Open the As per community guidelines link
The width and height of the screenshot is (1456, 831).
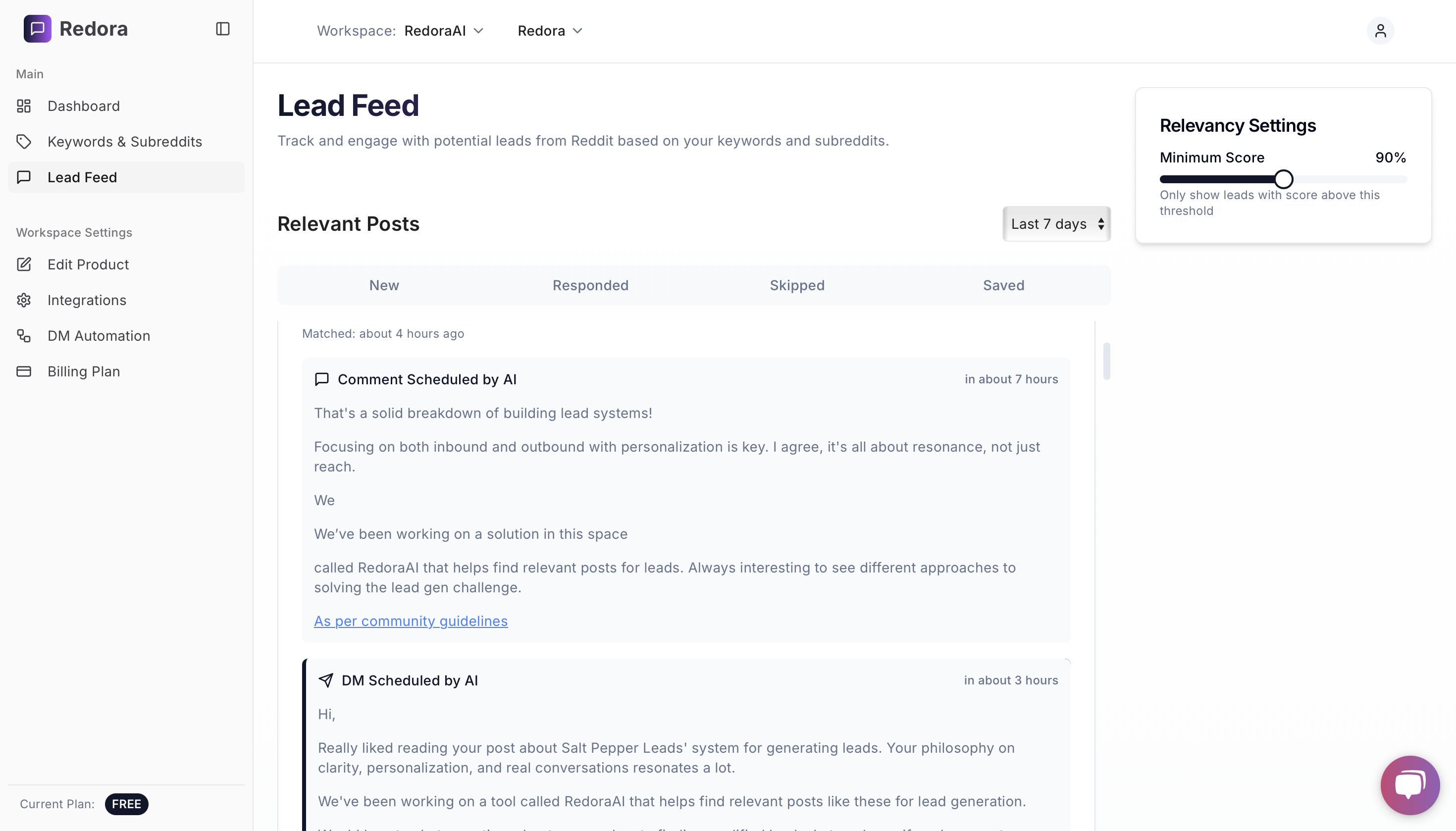point(411,621)
